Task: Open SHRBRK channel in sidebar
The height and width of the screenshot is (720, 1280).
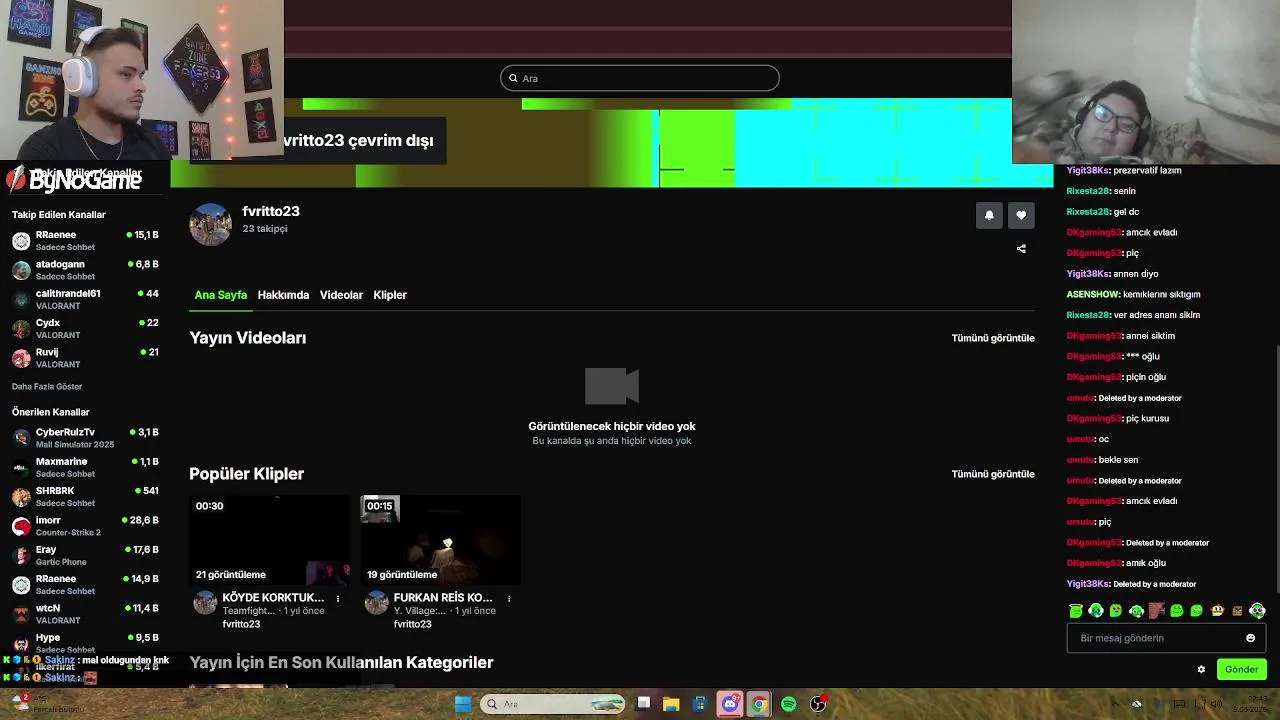Action: pyautogui.click(x=85, y=497)
